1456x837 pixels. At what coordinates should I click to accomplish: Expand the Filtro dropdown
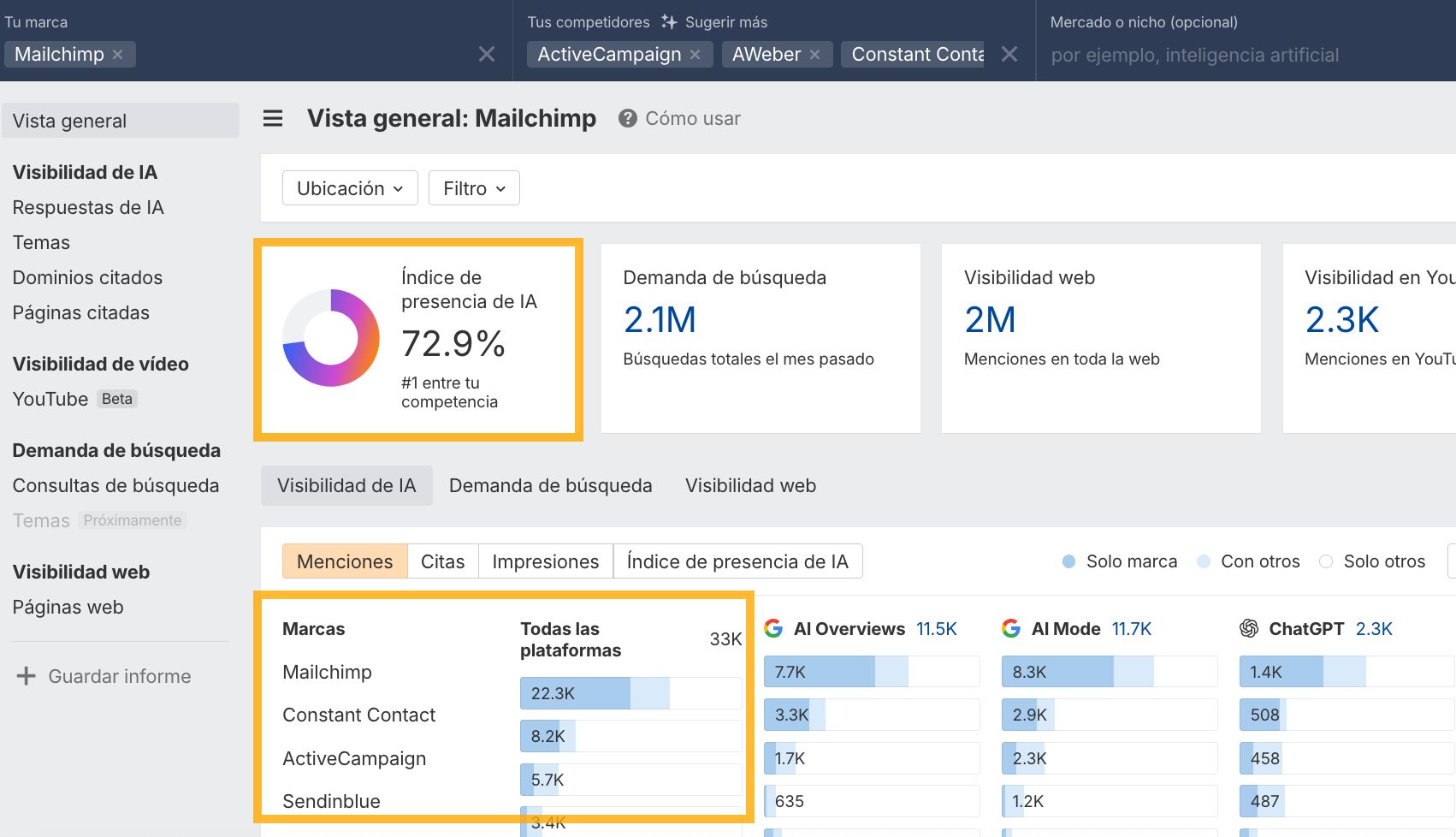[x=473, y=187]
